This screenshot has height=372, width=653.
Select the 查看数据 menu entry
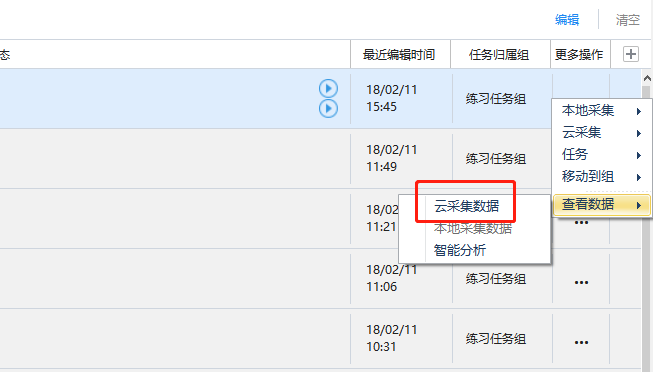(601, 205)
